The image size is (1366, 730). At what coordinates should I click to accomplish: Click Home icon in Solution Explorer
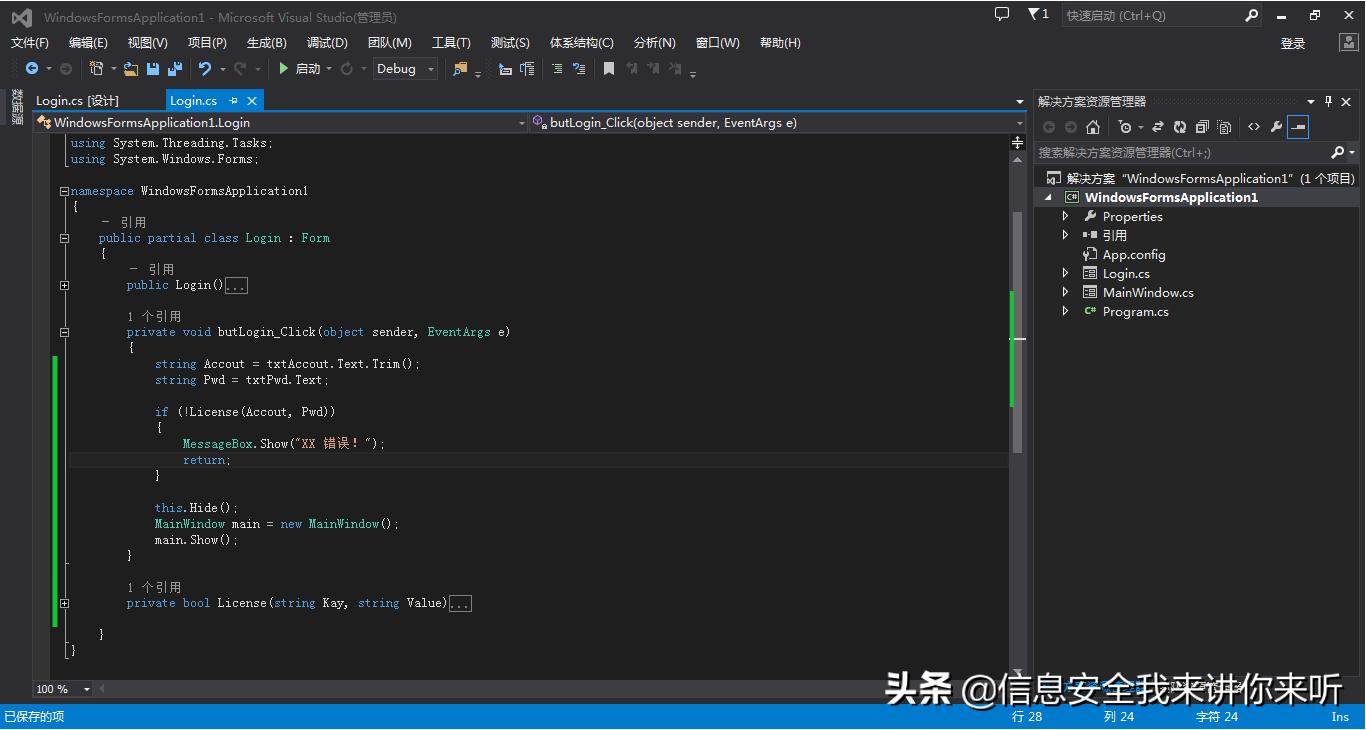(x=1093, y=127)
